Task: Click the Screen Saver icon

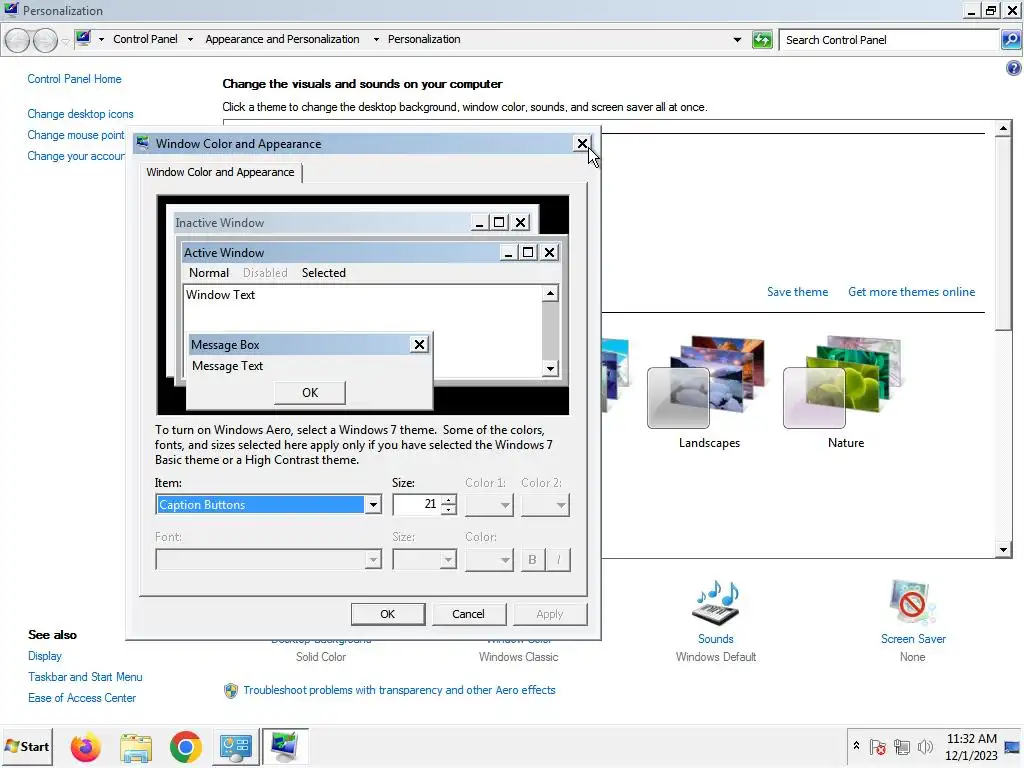Action: (912, 602)
